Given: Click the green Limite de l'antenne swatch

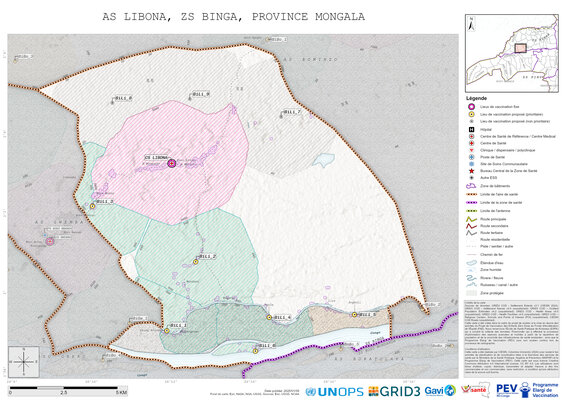Looking at the screenshot, I should [x=471, y=211].
